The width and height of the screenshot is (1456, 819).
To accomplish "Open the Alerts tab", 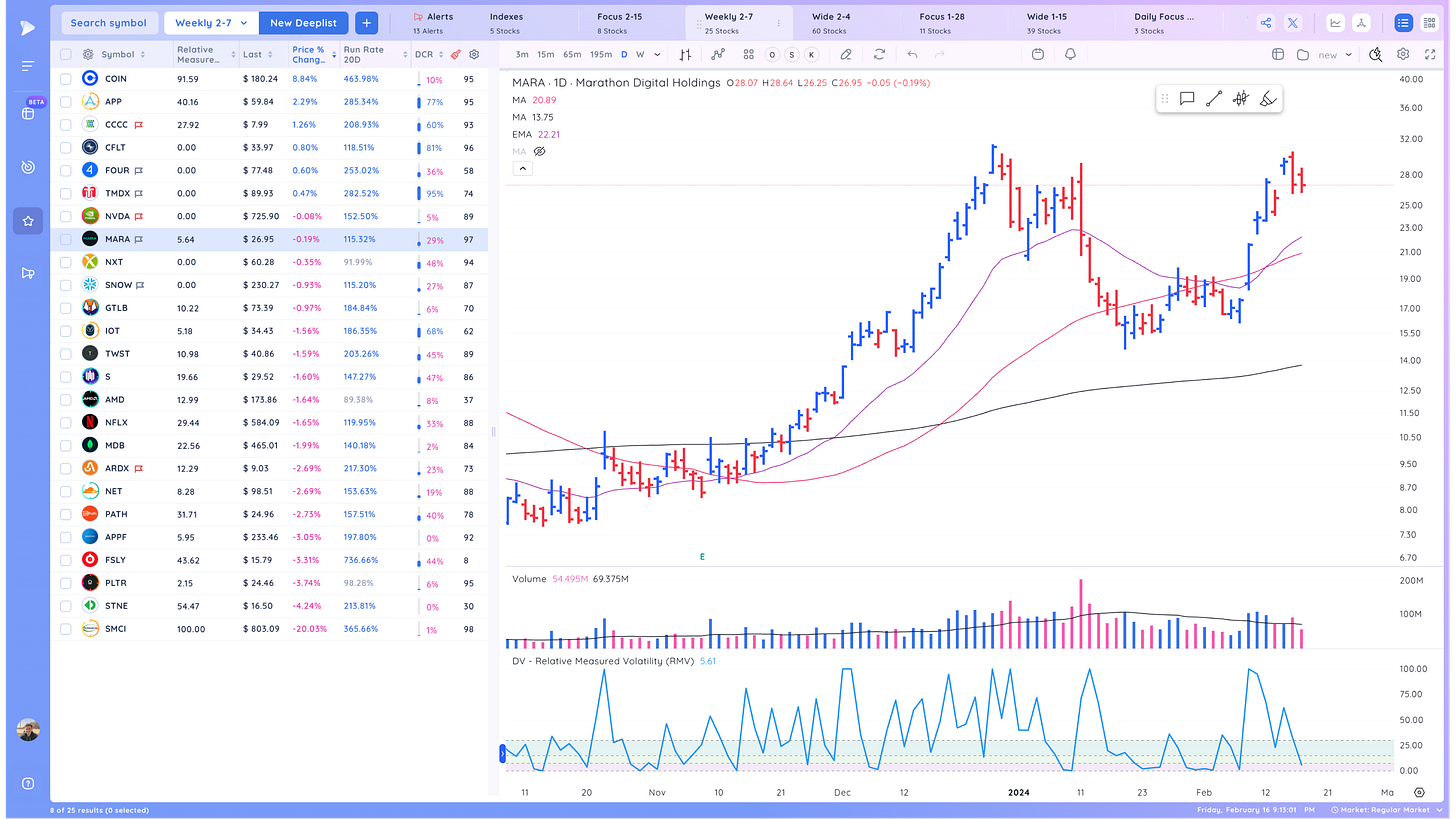I will click(x=433, y=23).
